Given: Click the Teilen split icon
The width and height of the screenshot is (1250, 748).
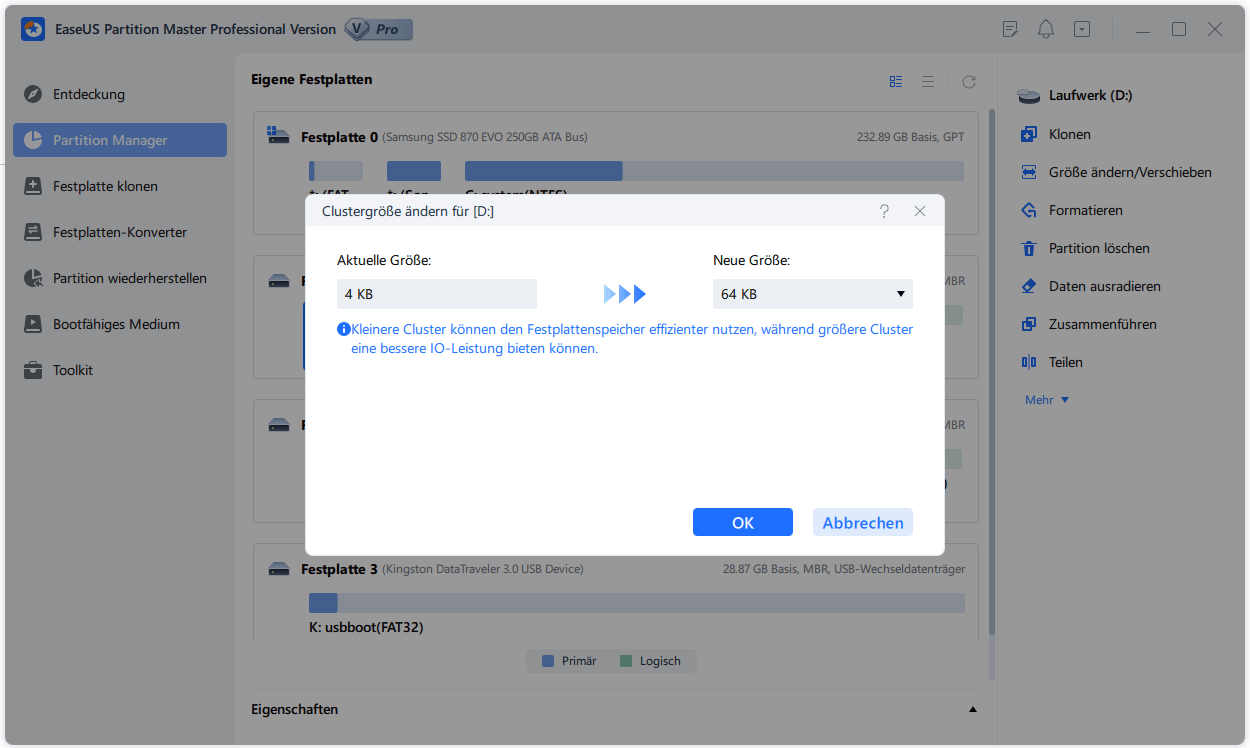Looking at the screenshot, I should 1028,362.
